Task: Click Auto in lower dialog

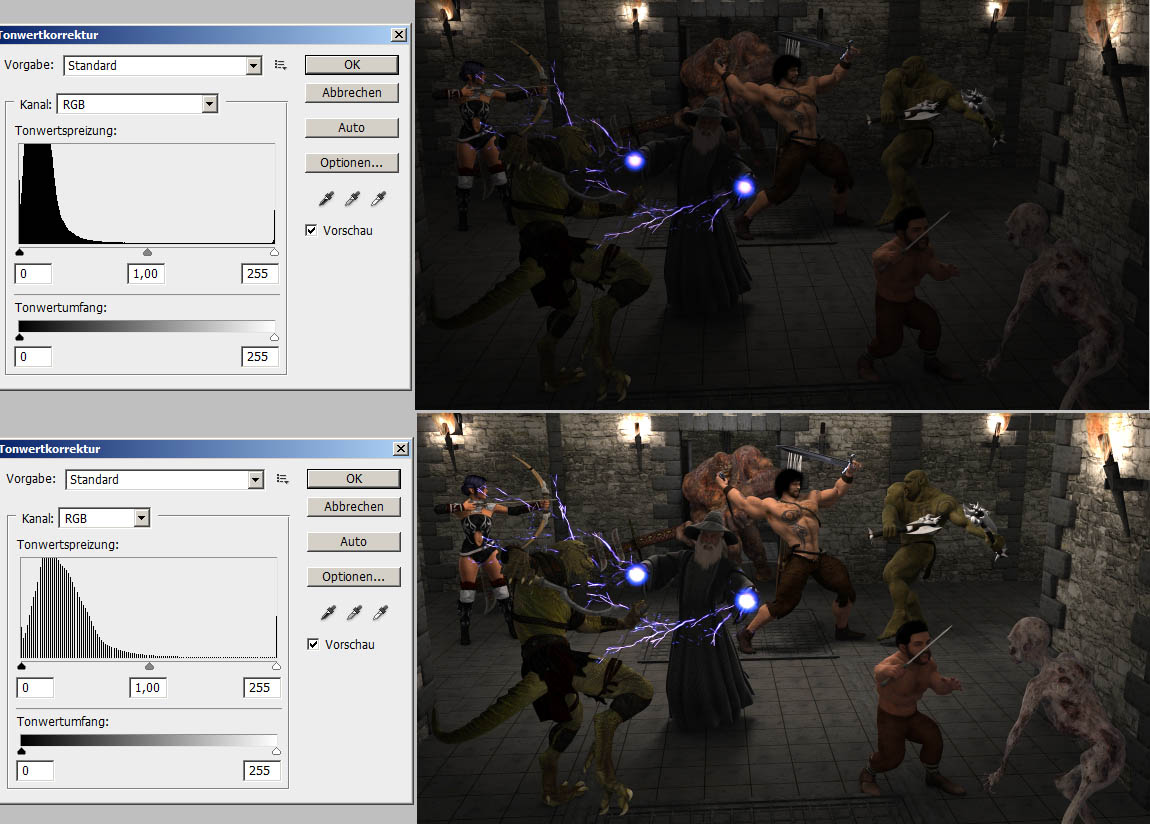Action: click(354, 542)
